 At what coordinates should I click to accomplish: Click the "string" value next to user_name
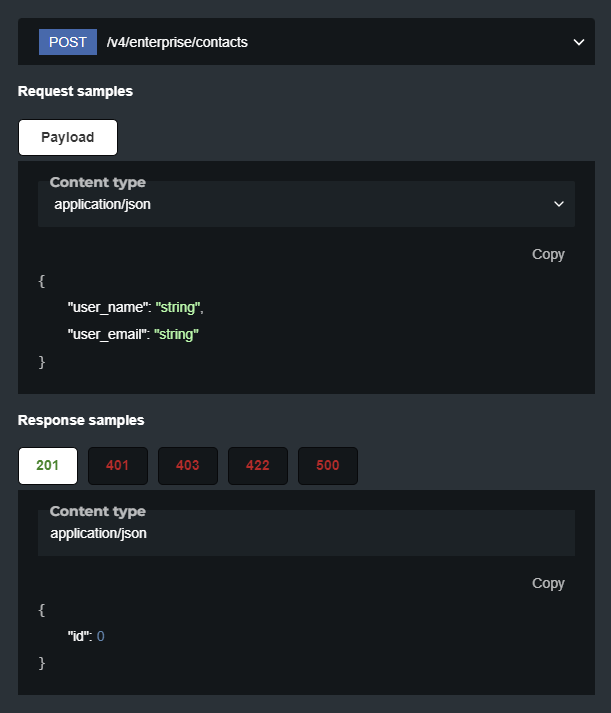coord(178,308)
